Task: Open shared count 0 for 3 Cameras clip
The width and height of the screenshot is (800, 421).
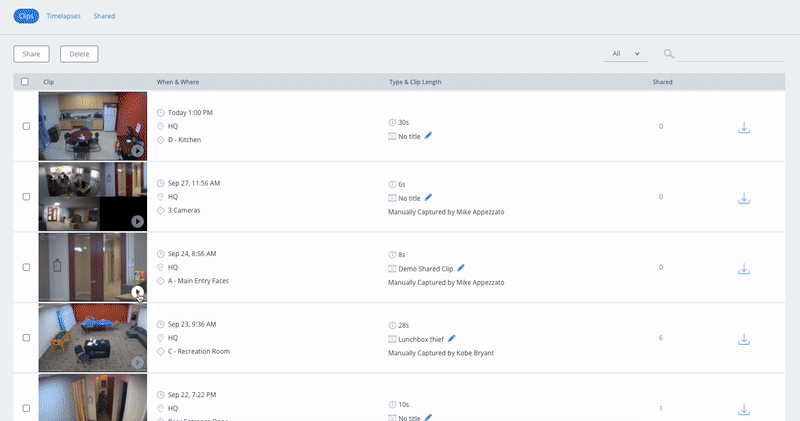Action: (x=661, y=196)
